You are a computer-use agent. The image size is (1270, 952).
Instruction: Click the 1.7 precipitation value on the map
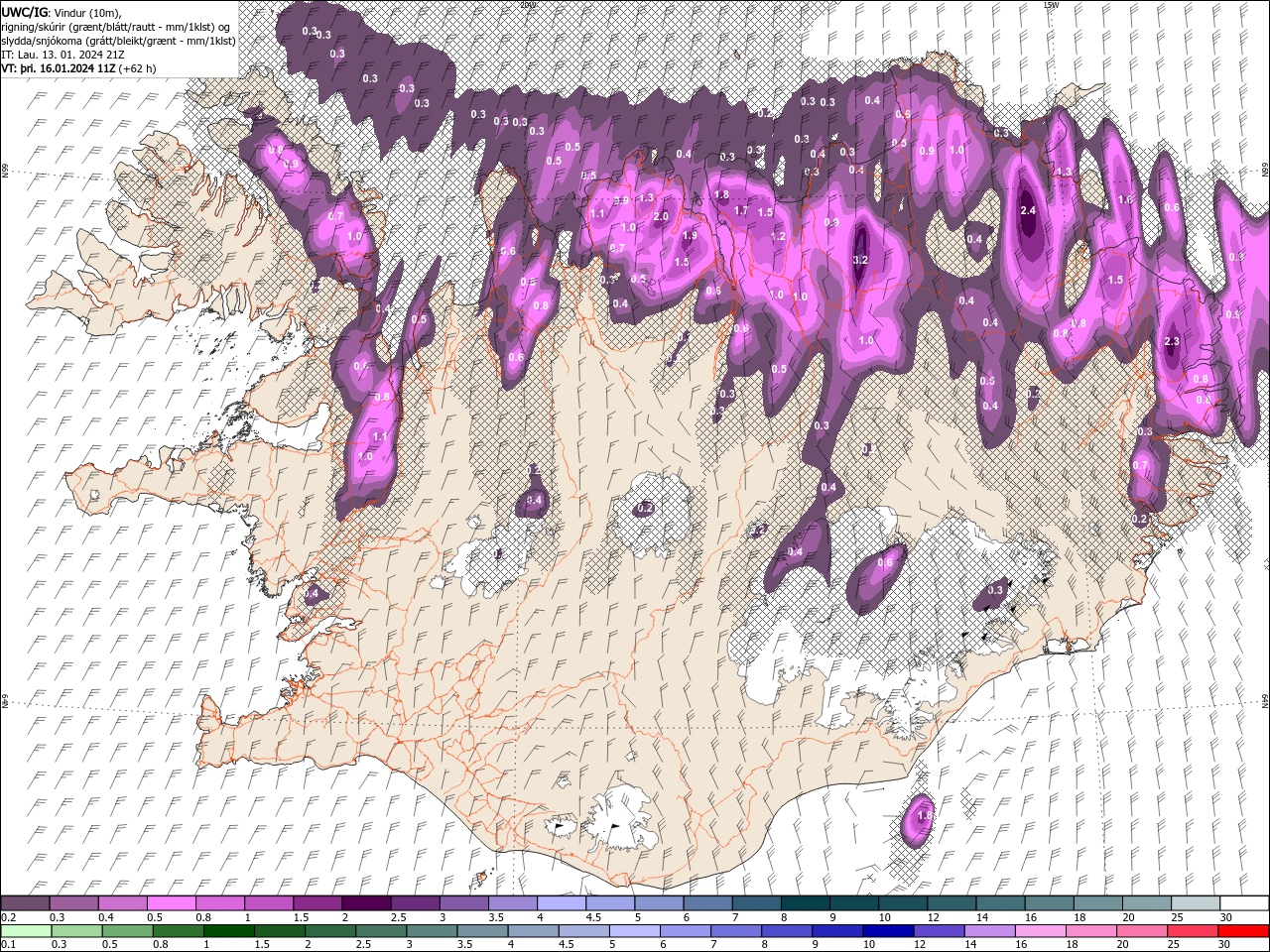click(x=741, y=210)
